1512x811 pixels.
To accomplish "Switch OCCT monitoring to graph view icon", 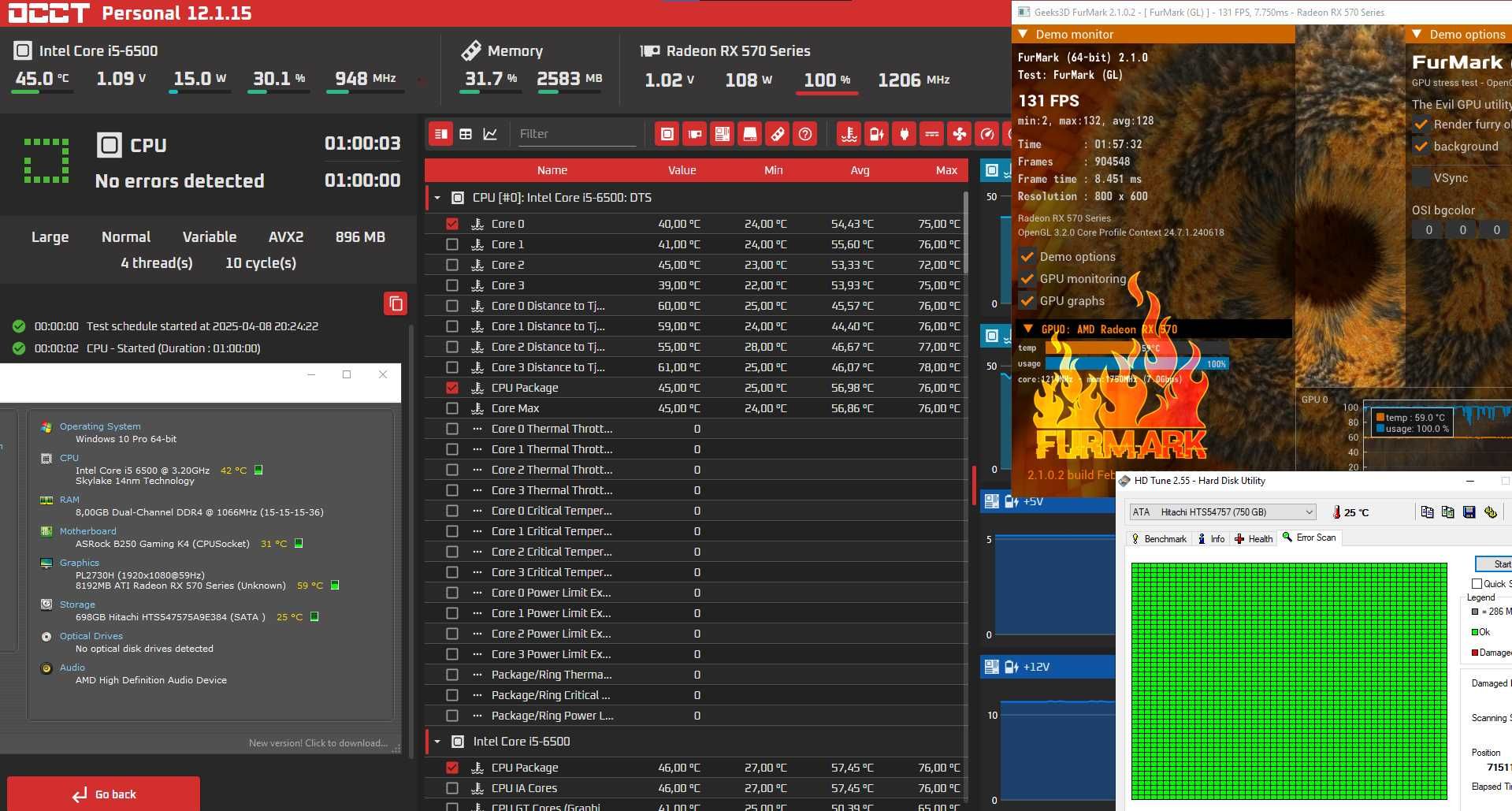I will tap(490, 134).
